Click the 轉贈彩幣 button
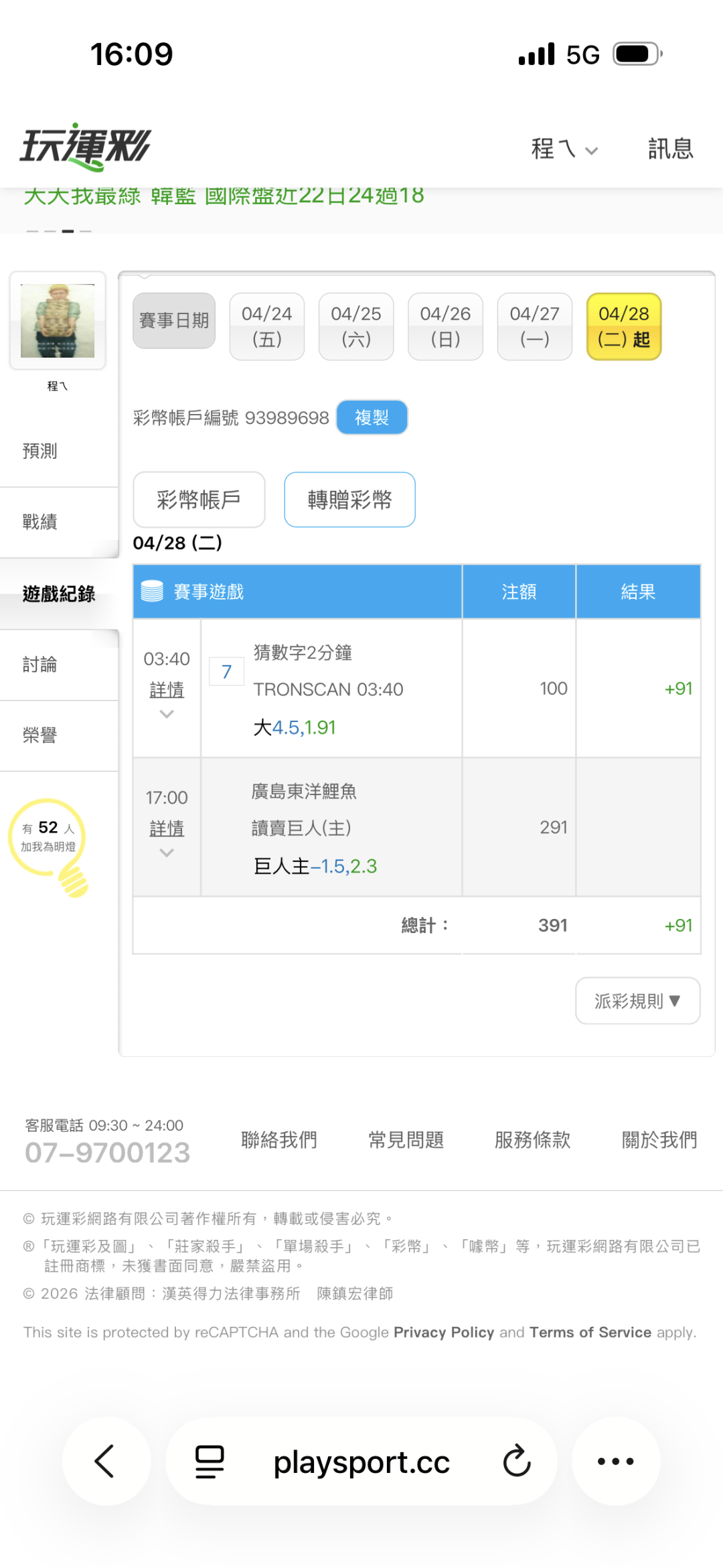This screenshot has height=1568, width=723. [349, 500]
